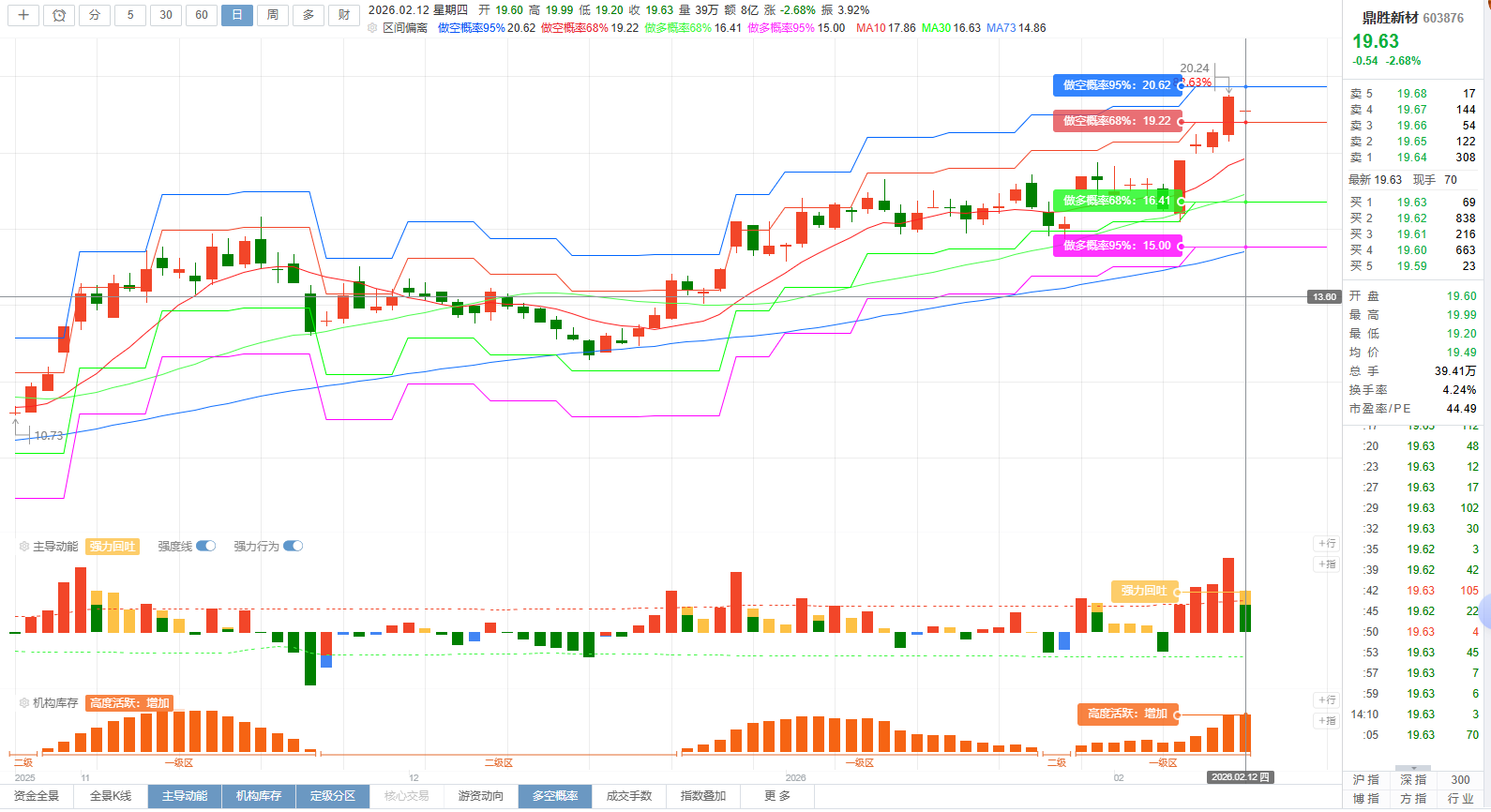The image size is (1491, 812).
Task: Click the plus add button in top toolbar
Action: (x=23, y=15)
